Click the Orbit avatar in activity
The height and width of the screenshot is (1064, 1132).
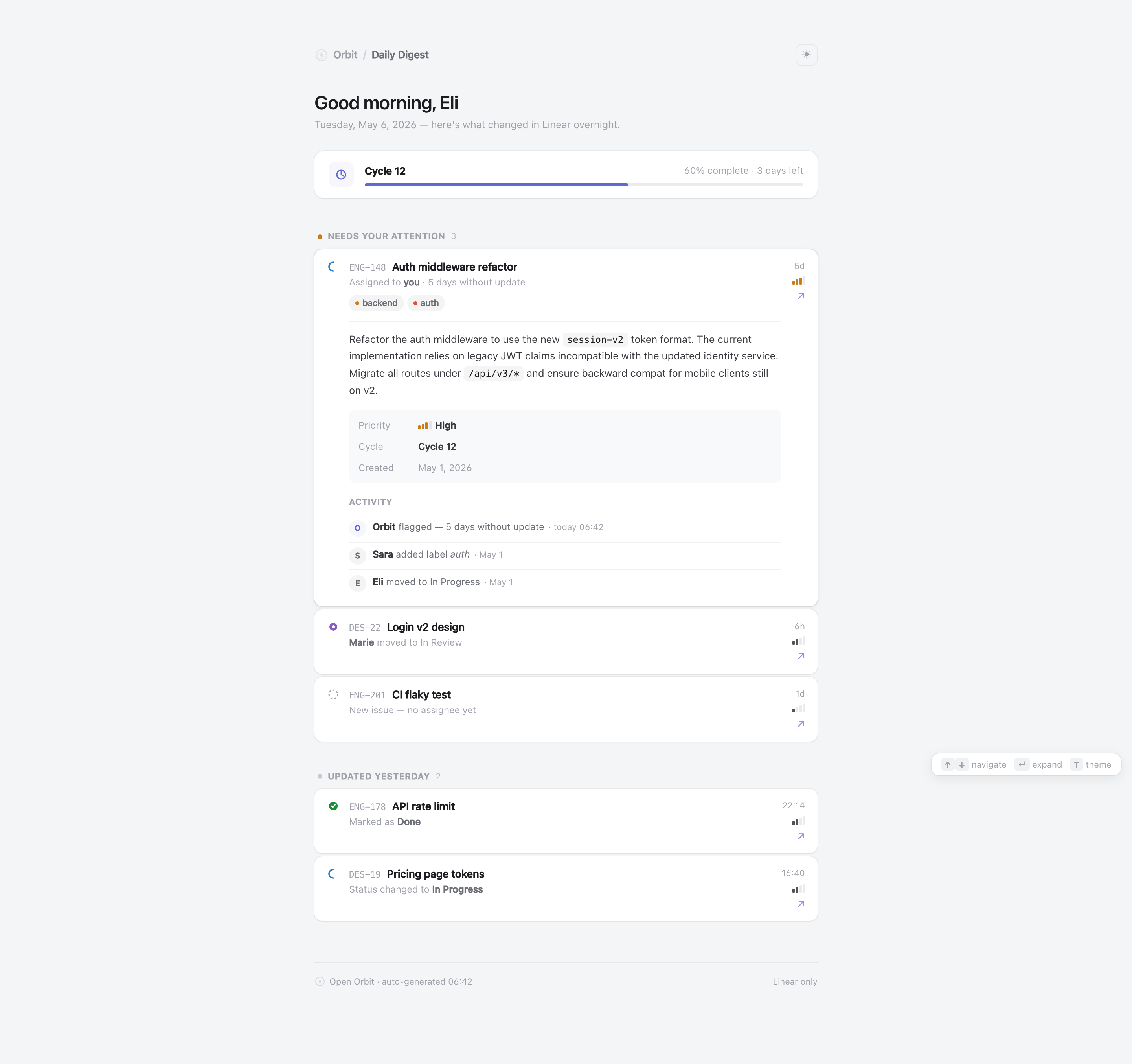point(357,528)
